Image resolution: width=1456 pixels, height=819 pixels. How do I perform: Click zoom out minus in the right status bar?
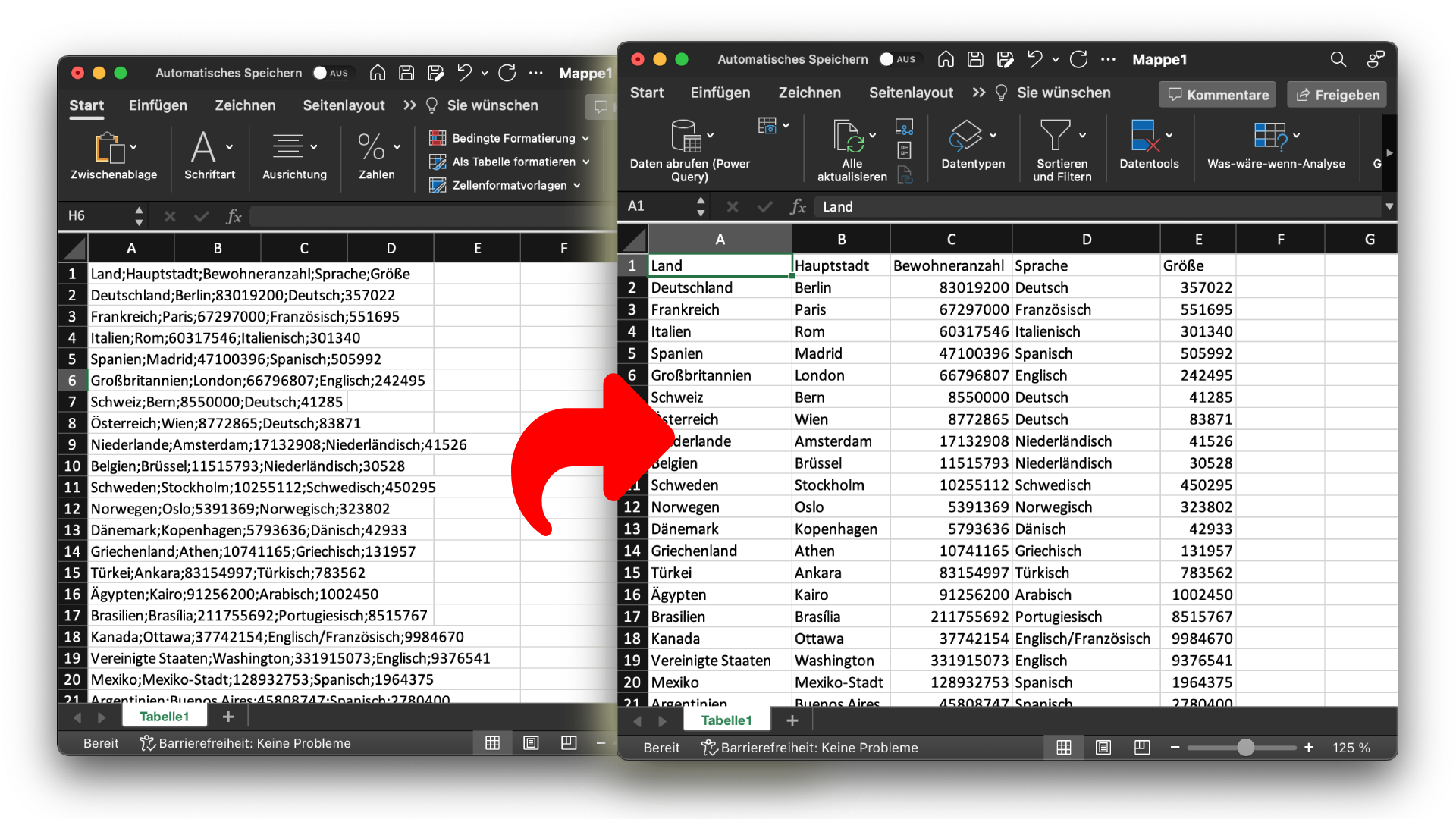coord(1175,748)
